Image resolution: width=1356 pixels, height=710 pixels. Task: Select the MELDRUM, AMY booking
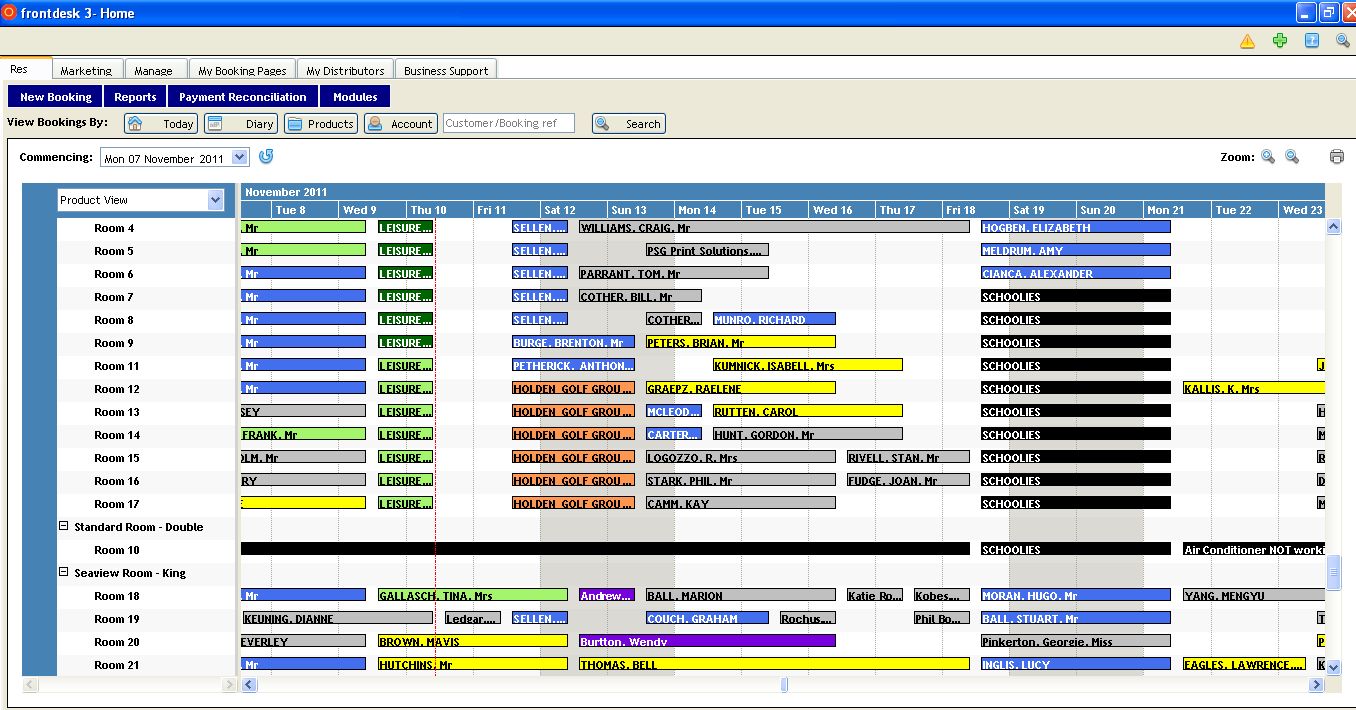tap(1075, 250)
